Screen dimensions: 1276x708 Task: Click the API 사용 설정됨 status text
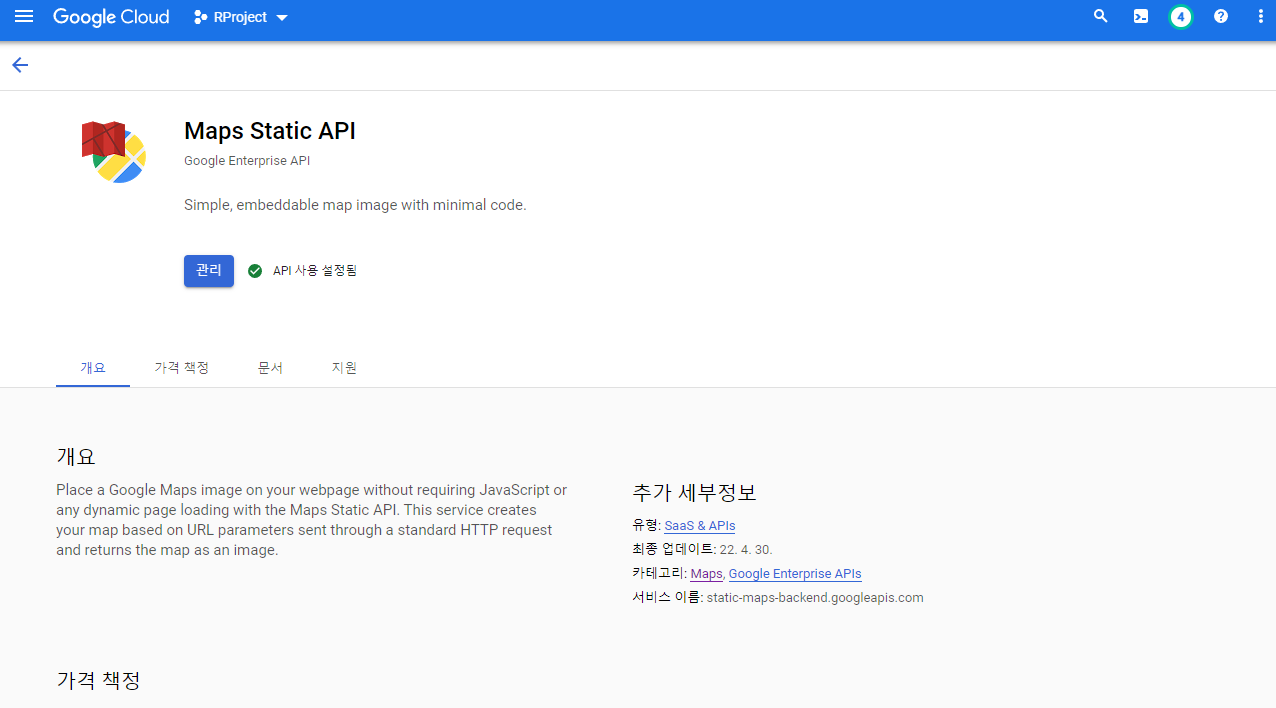click(x=315, y=271)
